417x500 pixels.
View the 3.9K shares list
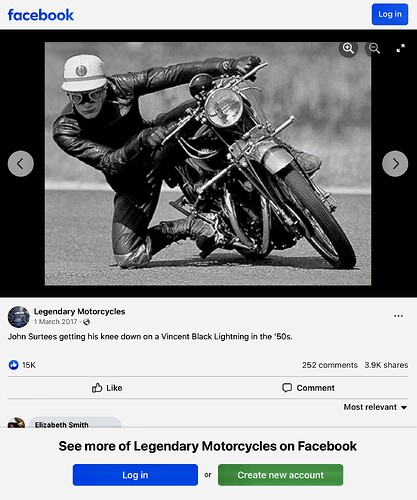click(x=386, y=365)
